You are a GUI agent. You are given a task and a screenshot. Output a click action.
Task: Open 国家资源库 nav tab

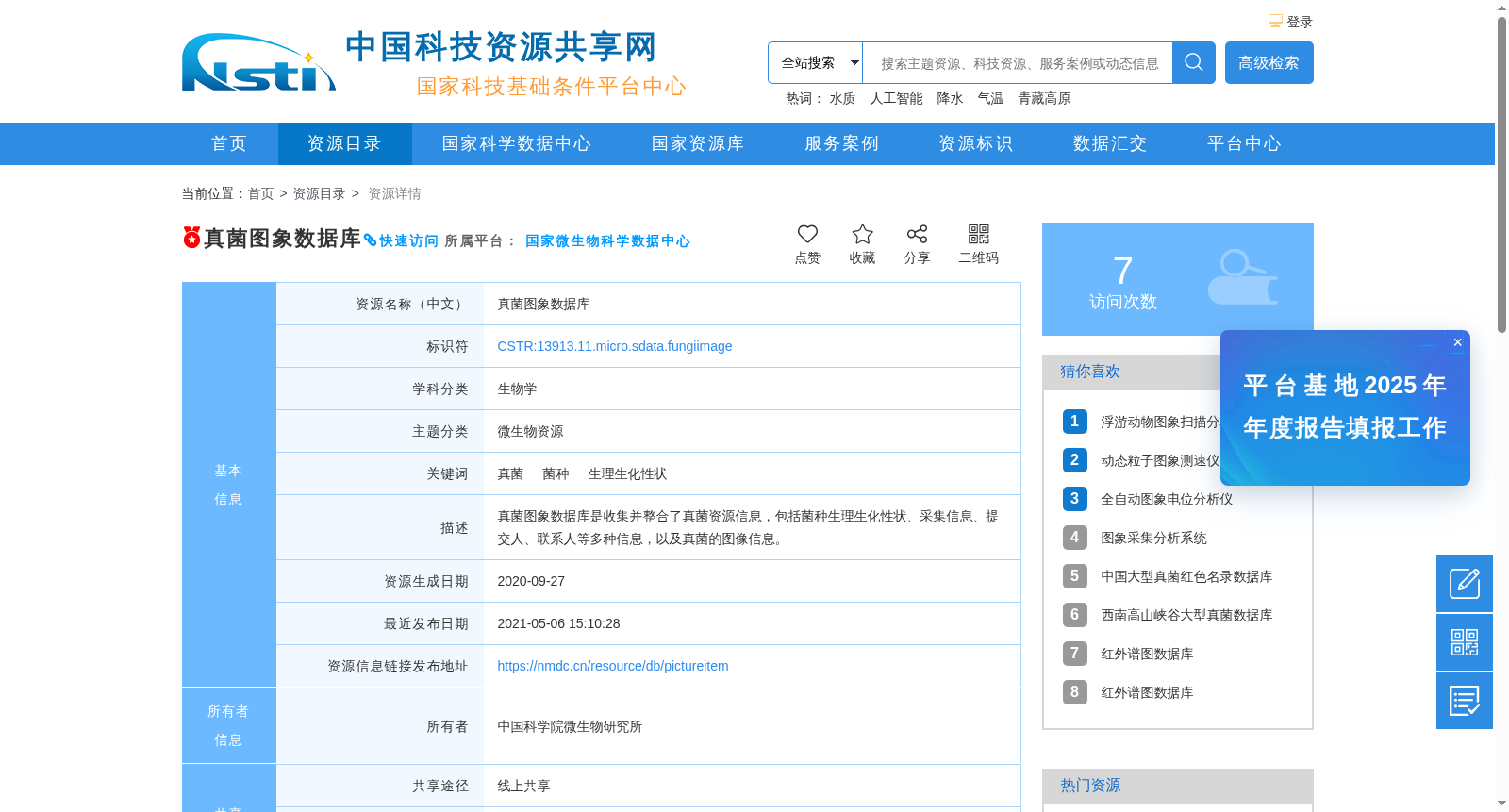tap(698, 143)
